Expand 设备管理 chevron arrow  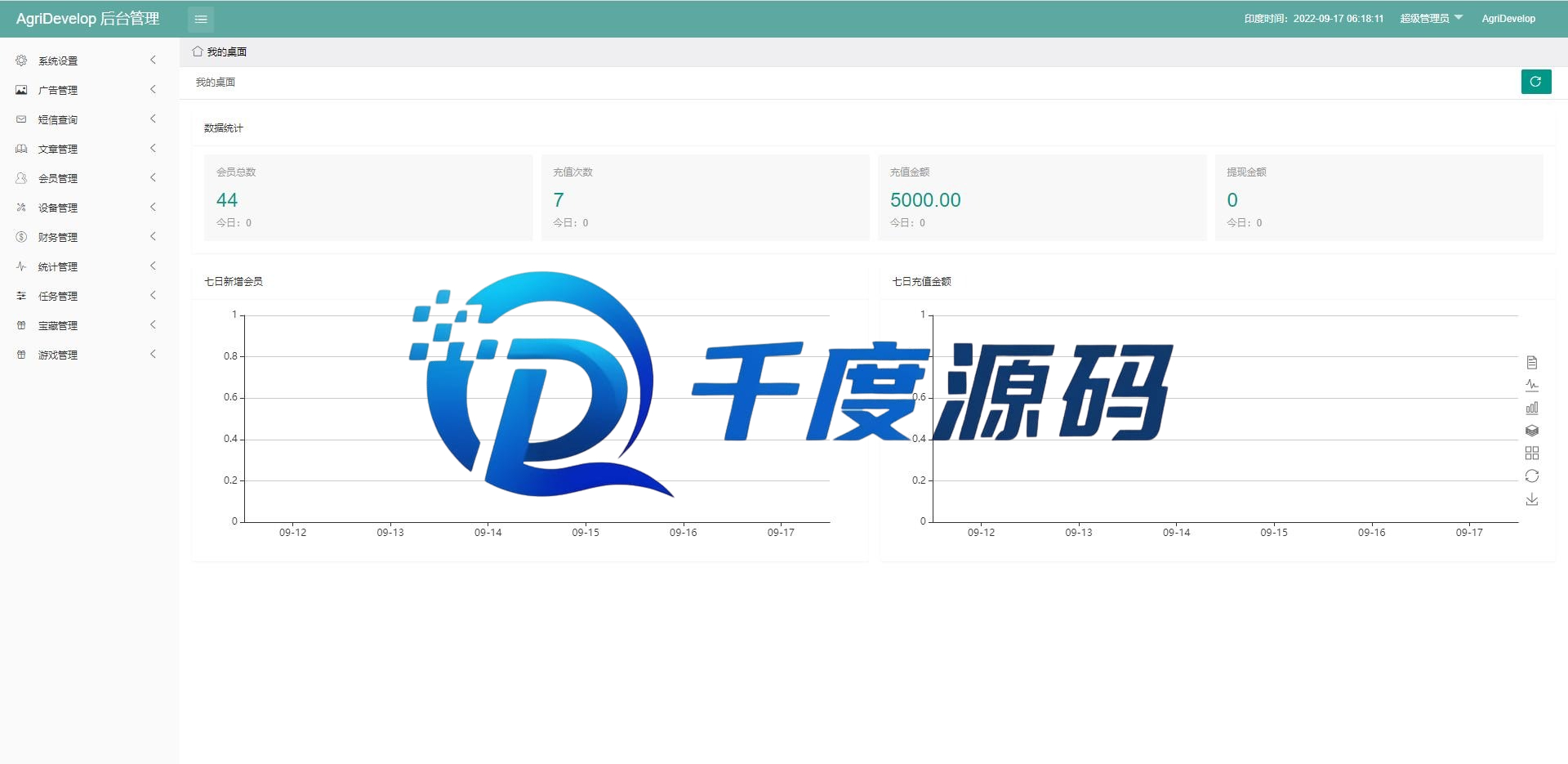(153, 208)
